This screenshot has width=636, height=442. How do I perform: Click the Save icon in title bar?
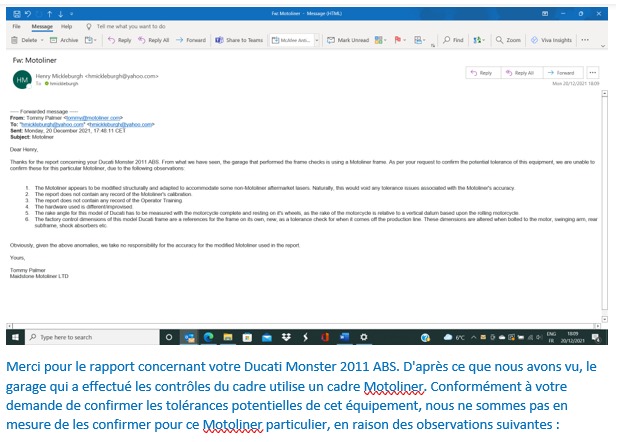point(17,14)
